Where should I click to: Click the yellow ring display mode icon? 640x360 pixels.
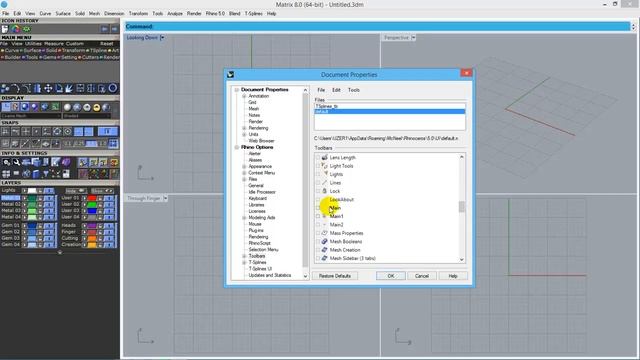[97, 107]
